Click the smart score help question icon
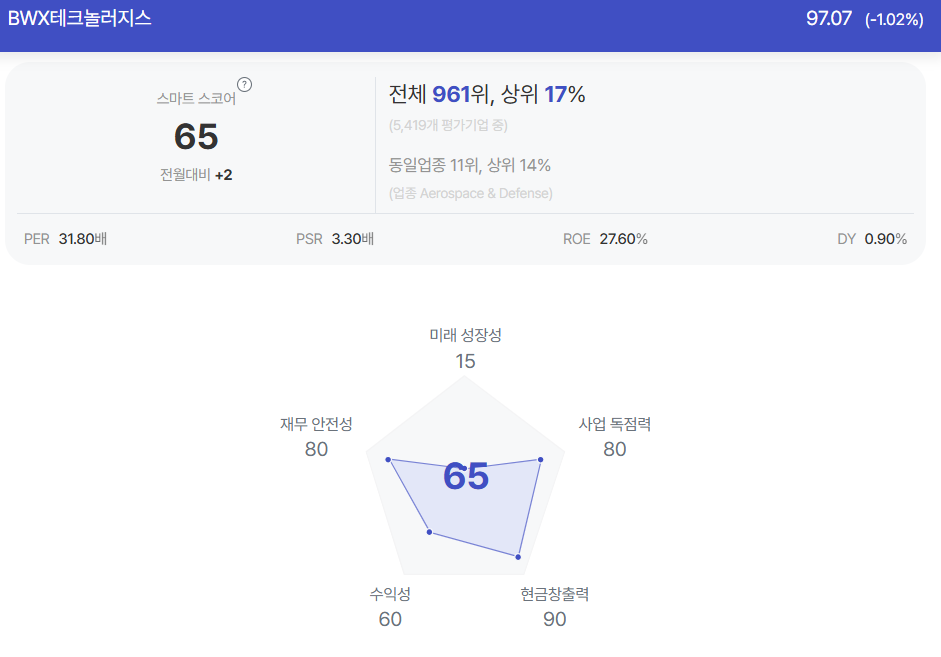Screen dimensions: 941x657 [x=244, y=85]
